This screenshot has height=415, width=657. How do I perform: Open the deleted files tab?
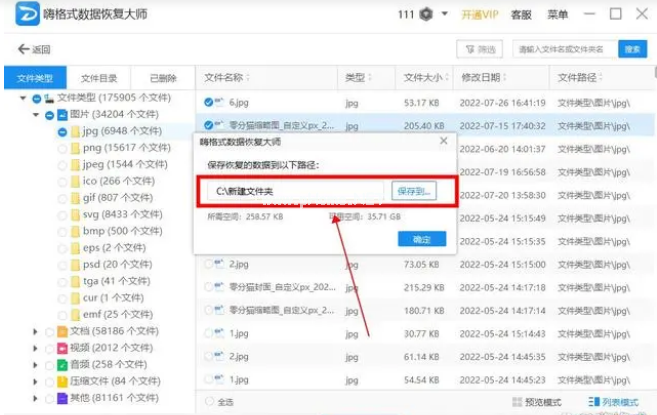tap(163, 77)
